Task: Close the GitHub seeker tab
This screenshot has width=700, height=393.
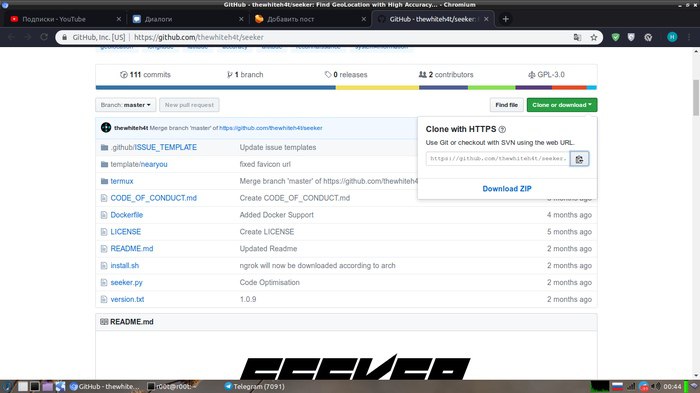Action: (486, 19)
